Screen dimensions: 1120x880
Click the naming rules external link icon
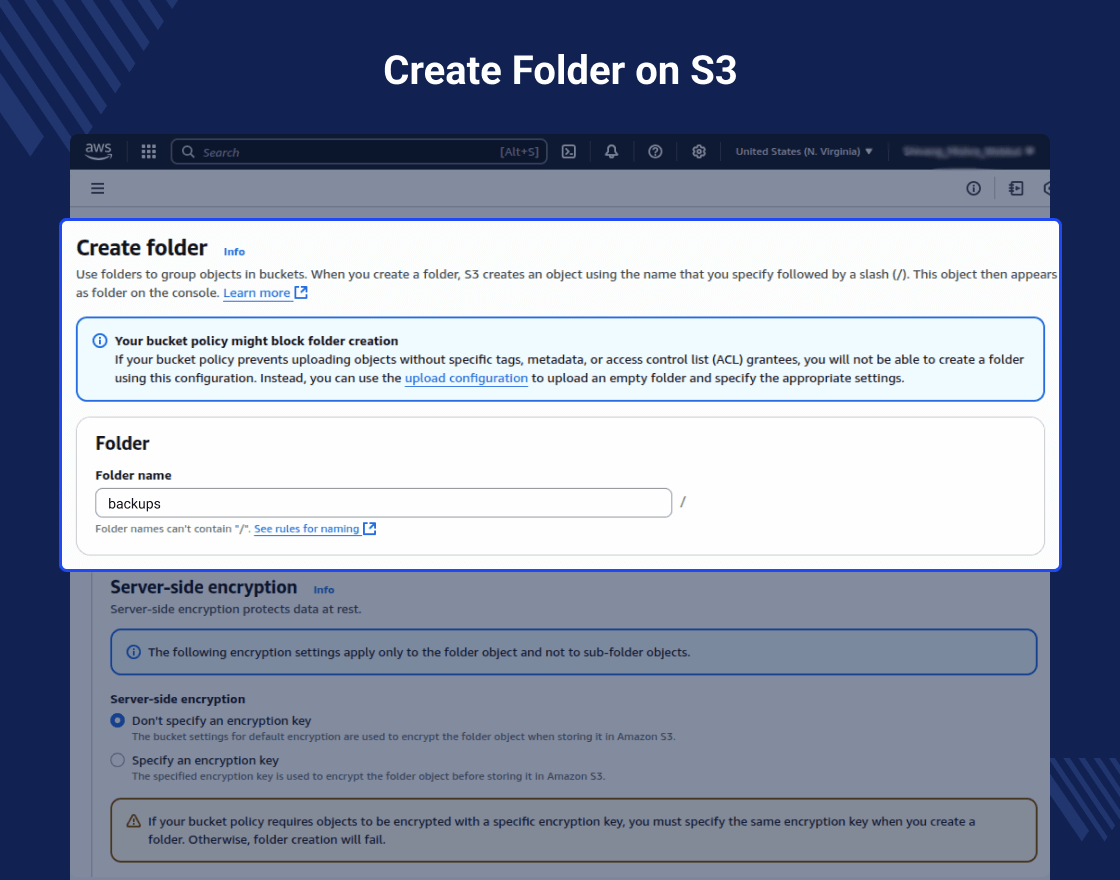coord(369,529)
